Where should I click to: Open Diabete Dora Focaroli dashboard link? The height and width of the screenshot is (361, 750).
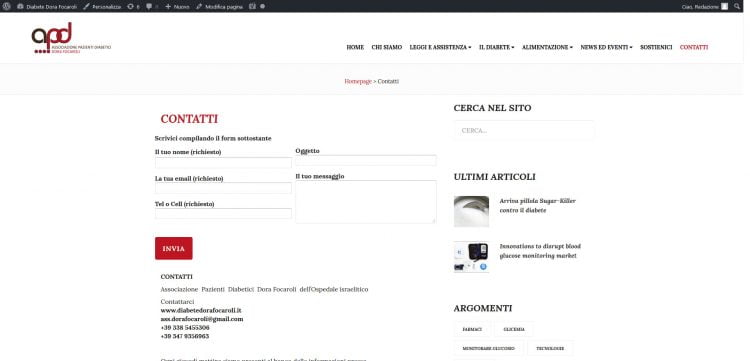point(47,7)
